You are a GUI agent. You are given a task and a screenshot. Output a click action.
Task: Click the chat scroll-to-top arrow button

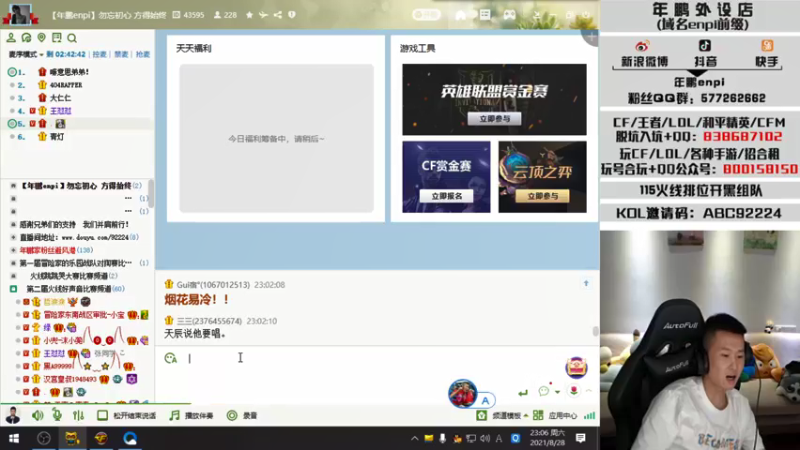[x=586, y=283]
